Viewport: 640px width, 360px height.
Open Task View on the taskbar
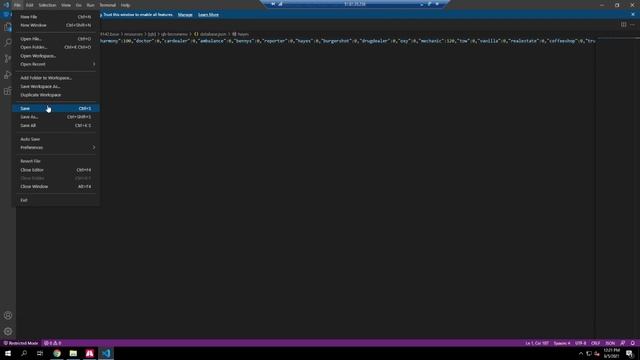(x=40, y=353)
